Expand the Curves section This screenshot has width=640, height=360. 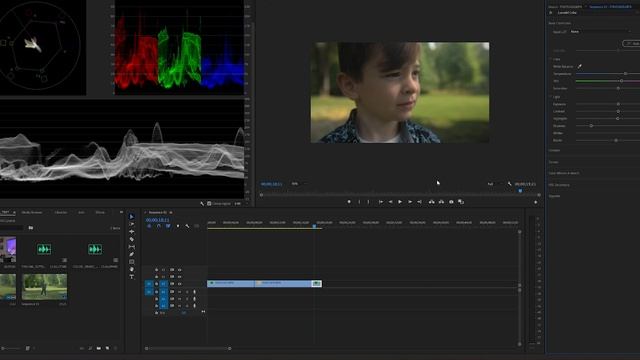click(553, 162)
